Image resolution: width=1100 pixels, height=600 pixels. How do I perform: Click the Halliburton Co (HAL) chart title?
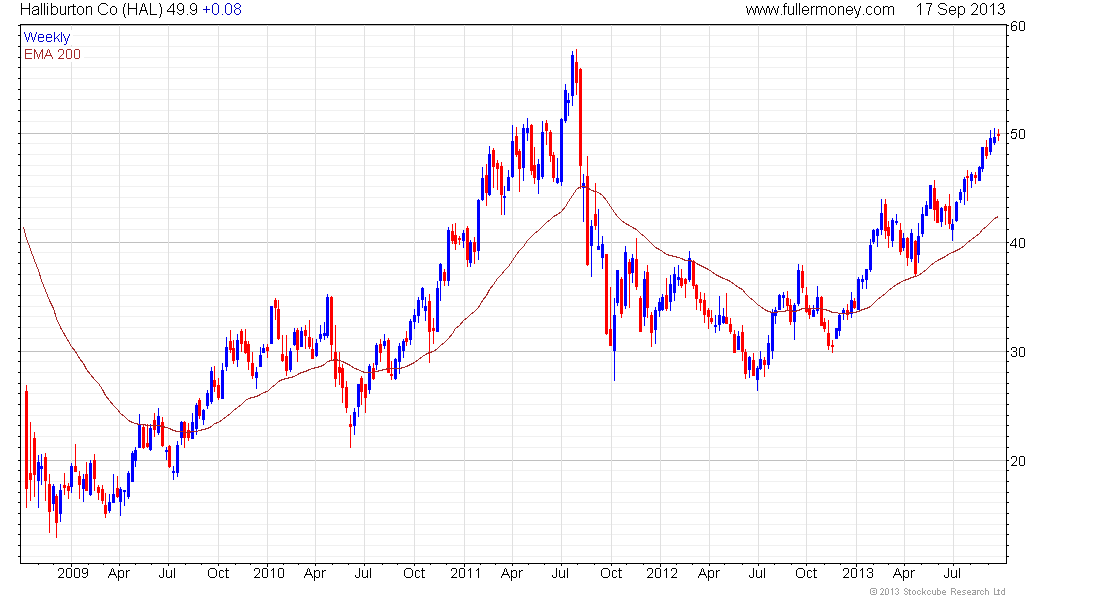click(x=92, y=10)
